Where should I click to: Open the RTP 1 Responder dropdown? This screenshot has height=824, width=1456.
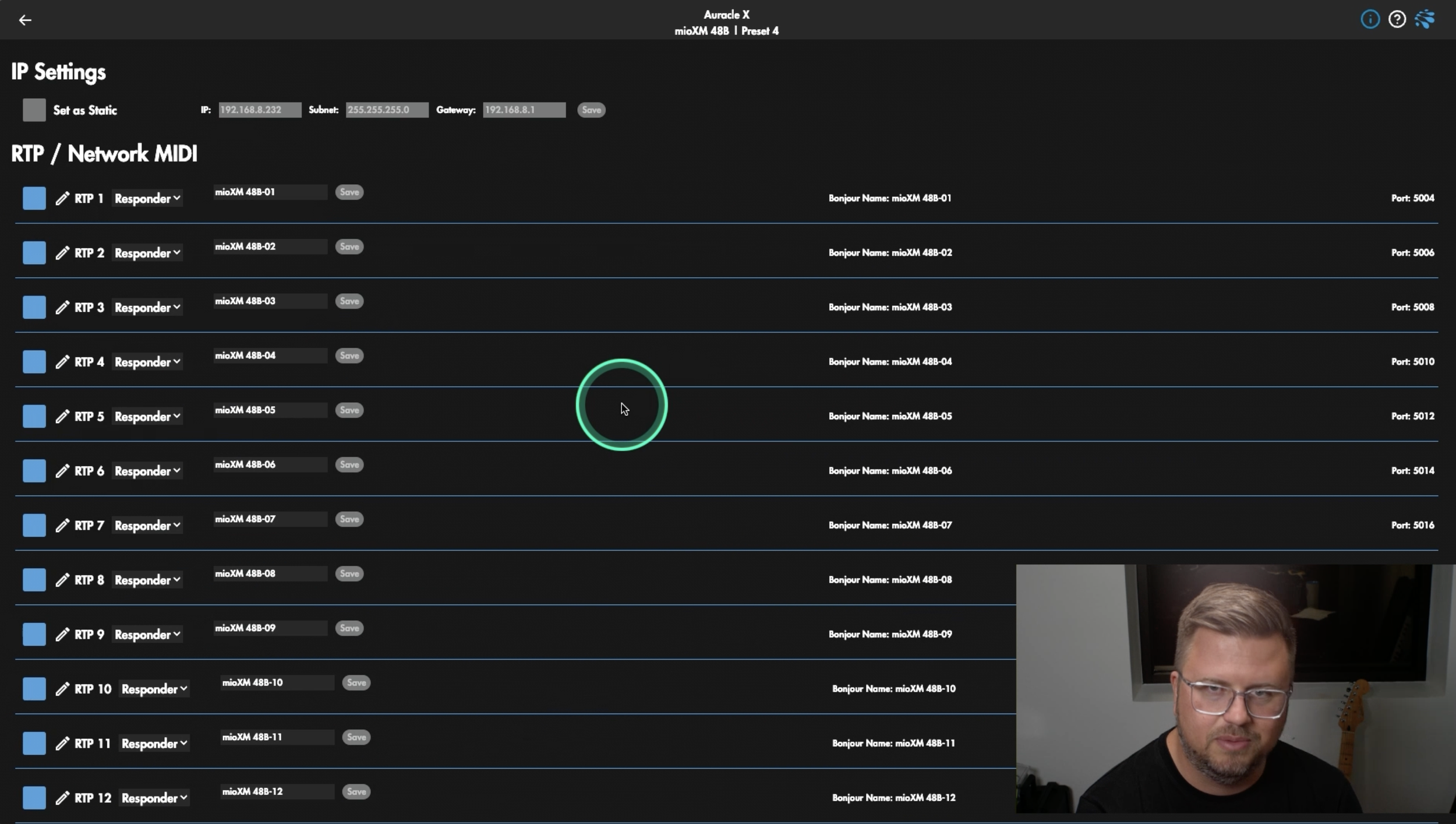147,199
